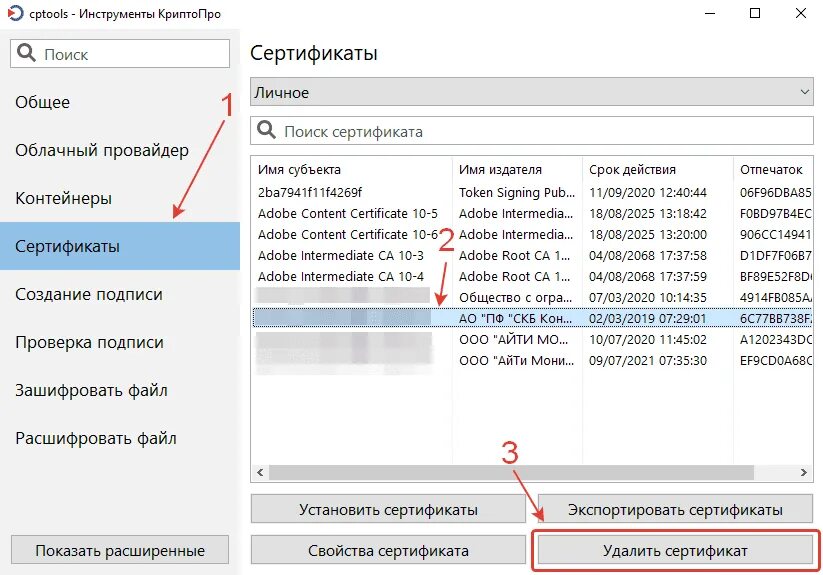Click date 18/08/2025 13:20:00 cell

tap(648, 235)
